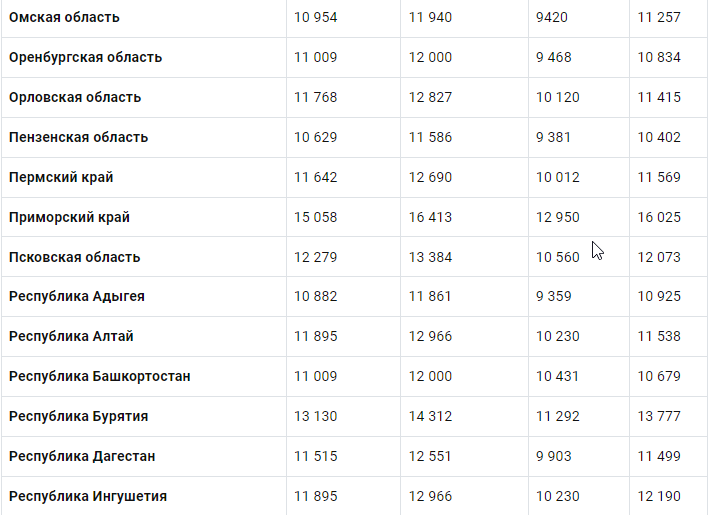708x515 pixels.
Task: Select the 16 413 cell in Приморский row
Action: pos(430,217)
